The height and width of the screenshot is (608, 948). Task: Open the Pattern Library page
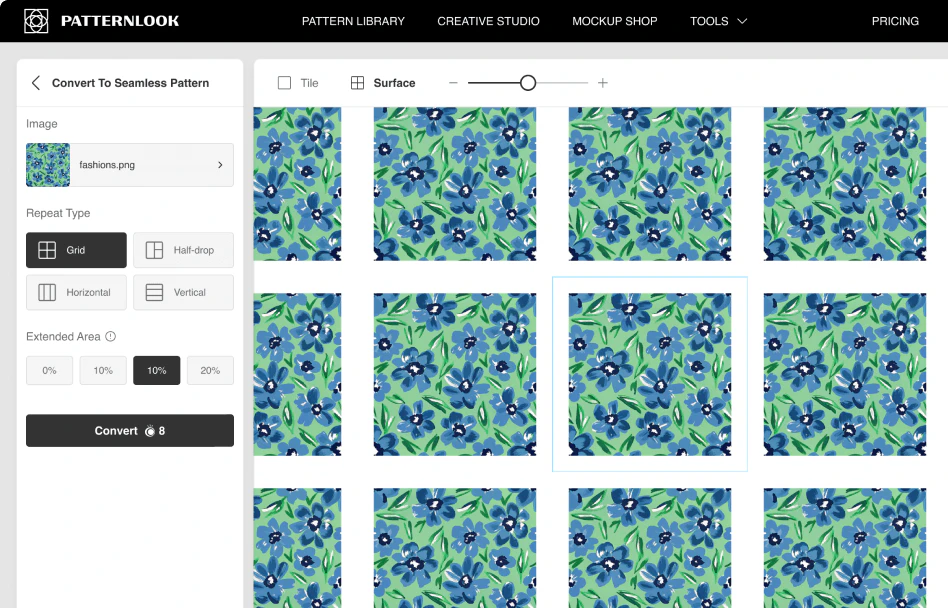click(353, 21)
